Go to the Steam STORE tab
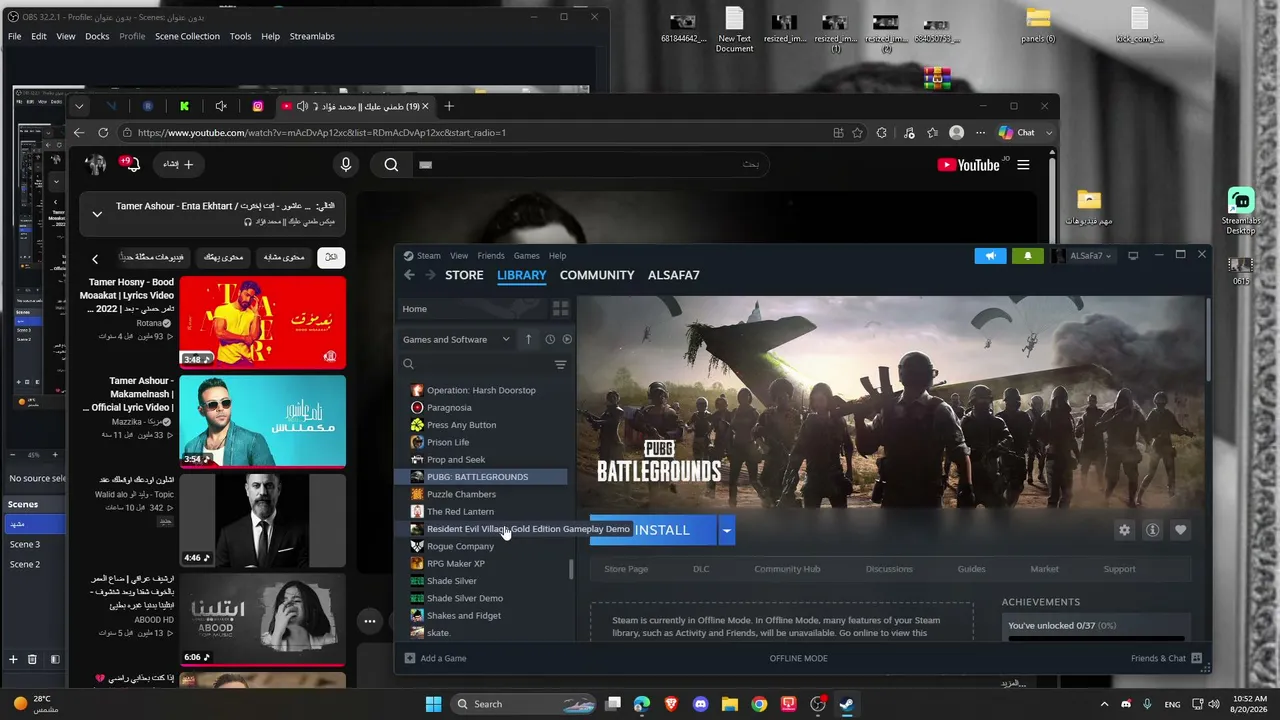 coord(464,275)
